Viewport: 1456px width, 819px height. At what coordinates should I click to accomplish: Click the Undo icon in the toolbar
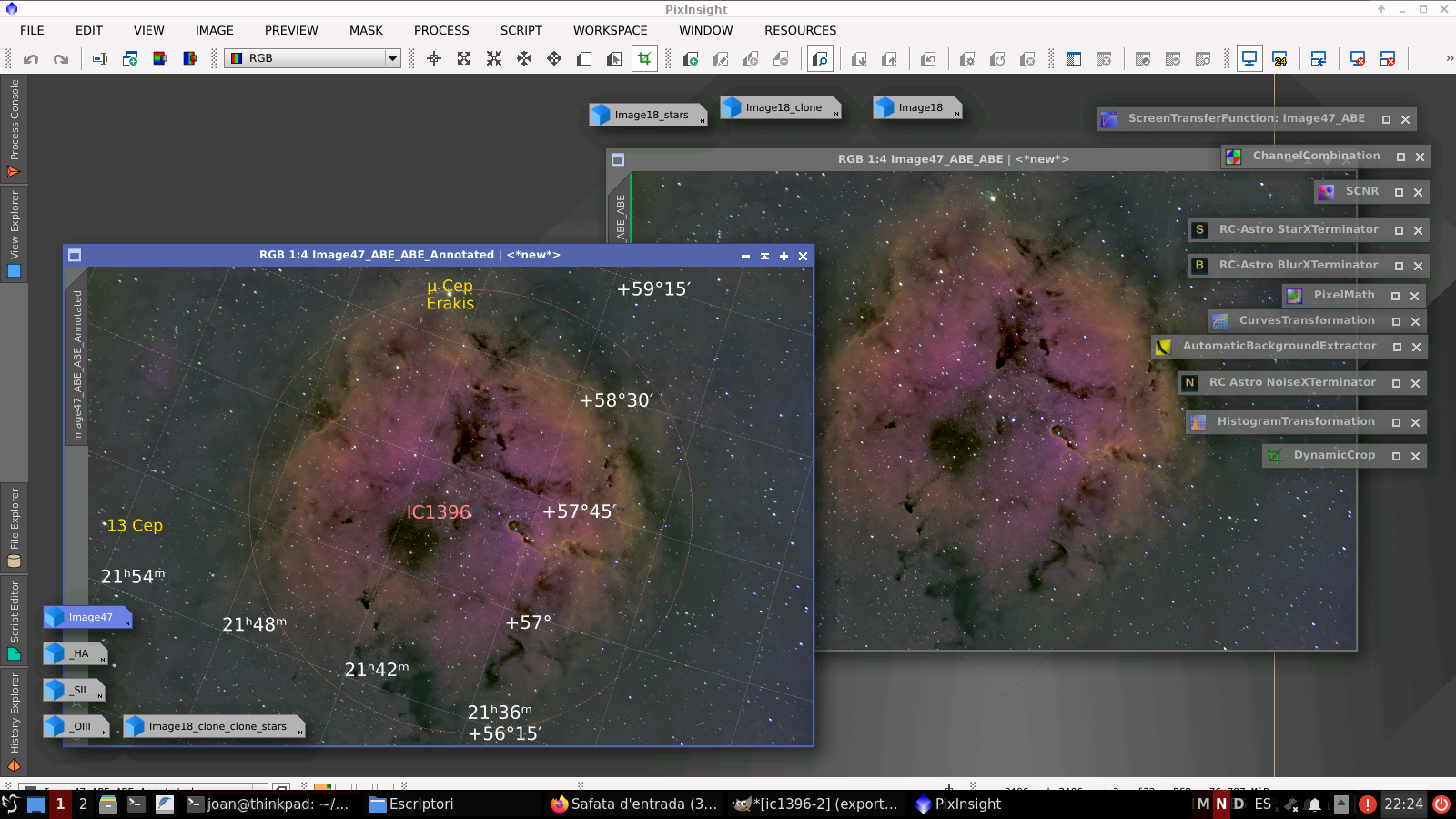[31, 58]
